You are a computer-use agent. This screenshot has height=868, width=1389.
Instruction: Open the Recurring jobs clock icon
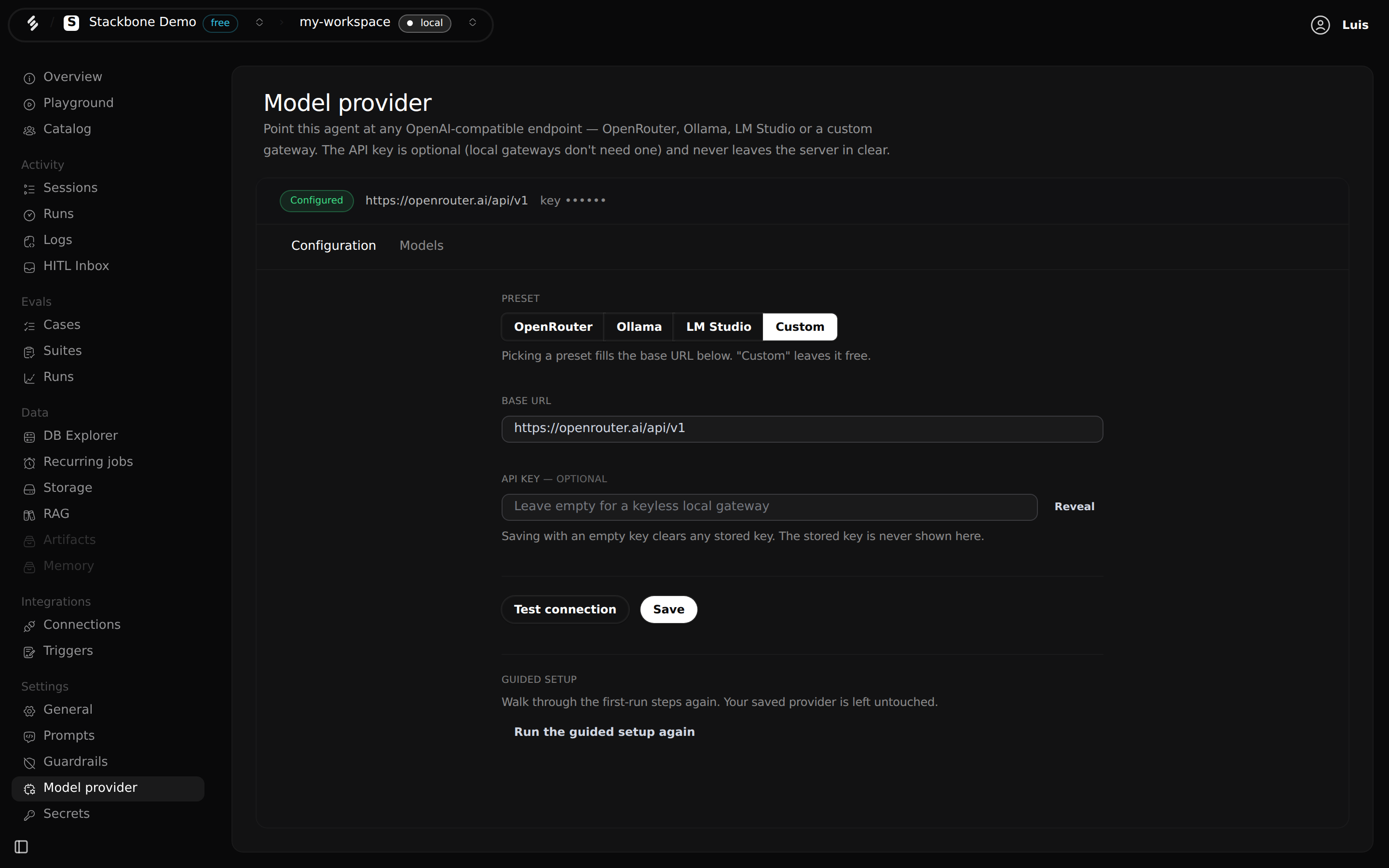(29, 463)
